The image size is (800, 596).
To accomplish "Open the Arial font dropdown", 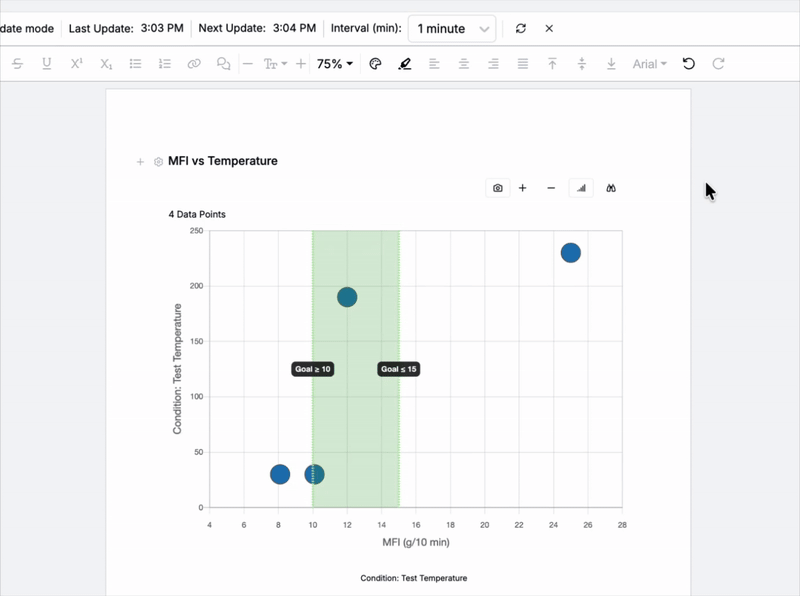I will click(x=650, y=64).
